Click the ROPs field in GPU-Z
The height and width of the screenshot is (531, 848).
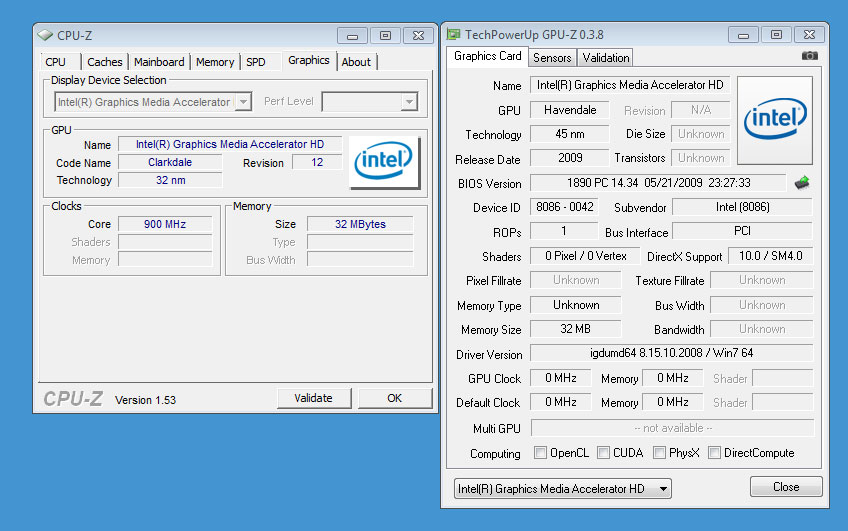coord(565,231)
